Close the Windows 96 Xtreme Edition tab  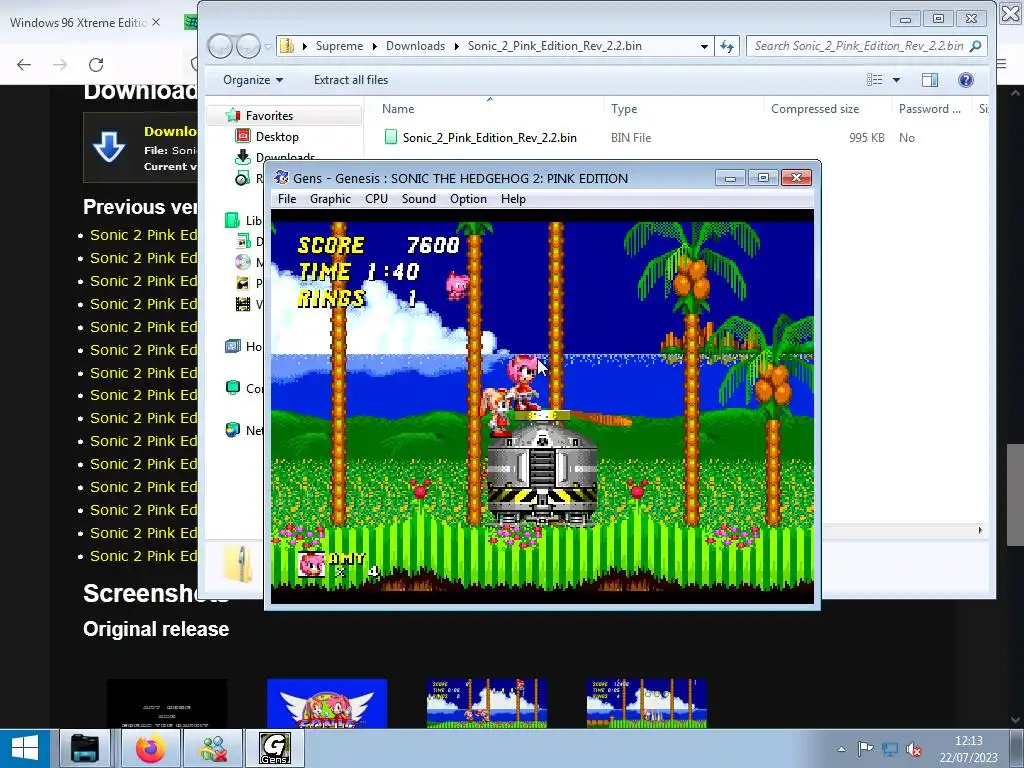click(x=155, y=22)
